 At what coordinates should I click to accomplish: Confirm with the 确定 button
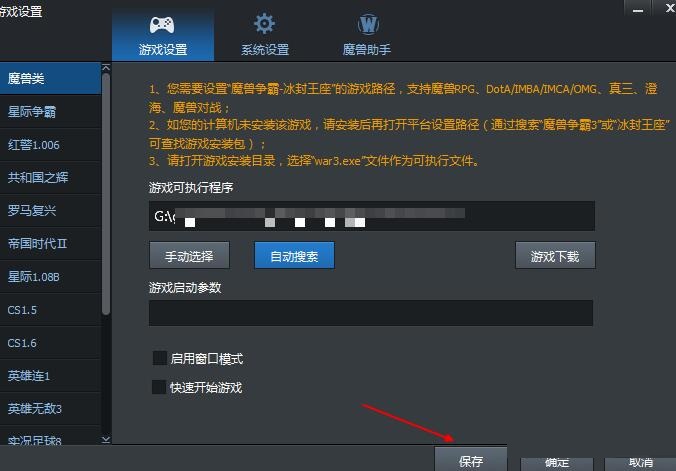click(557, 464)
